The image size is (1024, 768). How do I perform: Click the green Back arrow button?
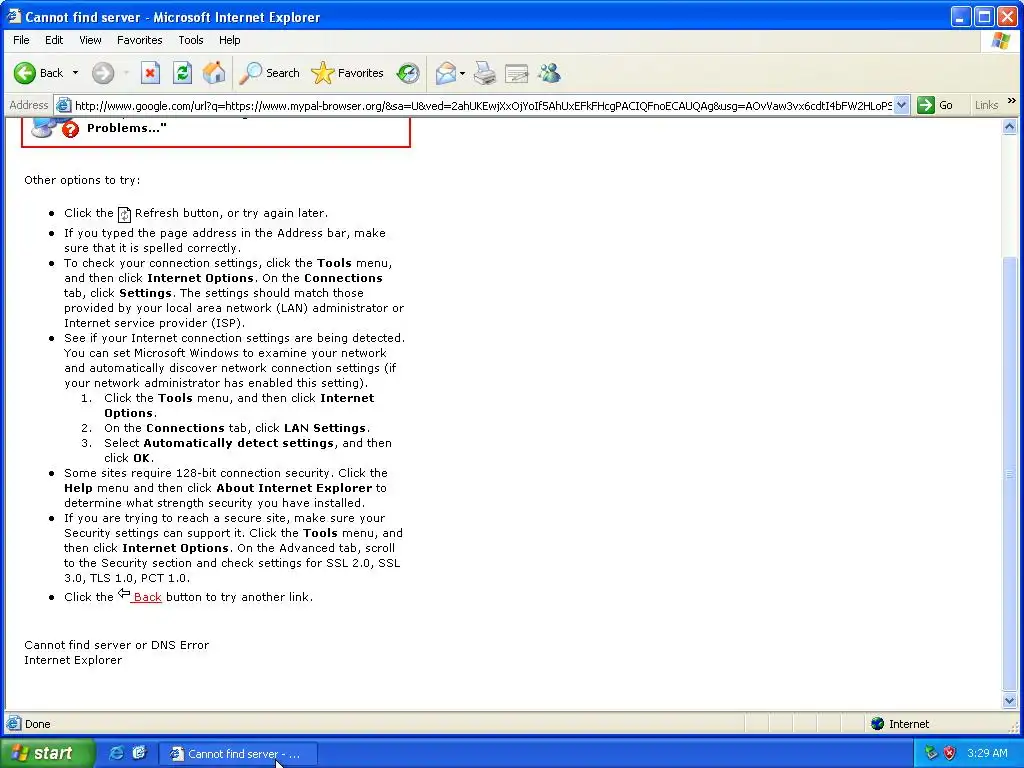[x=25, y=73]
